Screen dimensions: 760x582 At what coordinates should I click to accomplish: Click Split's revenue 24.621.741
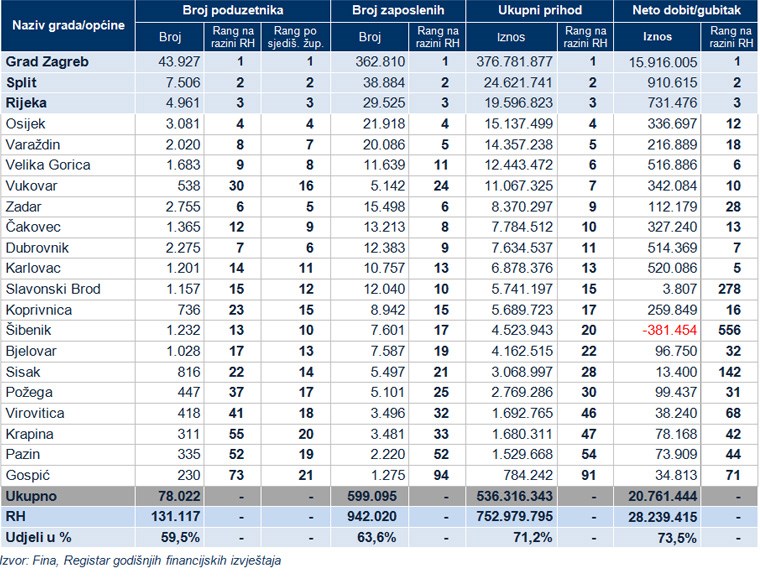(x=518, y=83)
